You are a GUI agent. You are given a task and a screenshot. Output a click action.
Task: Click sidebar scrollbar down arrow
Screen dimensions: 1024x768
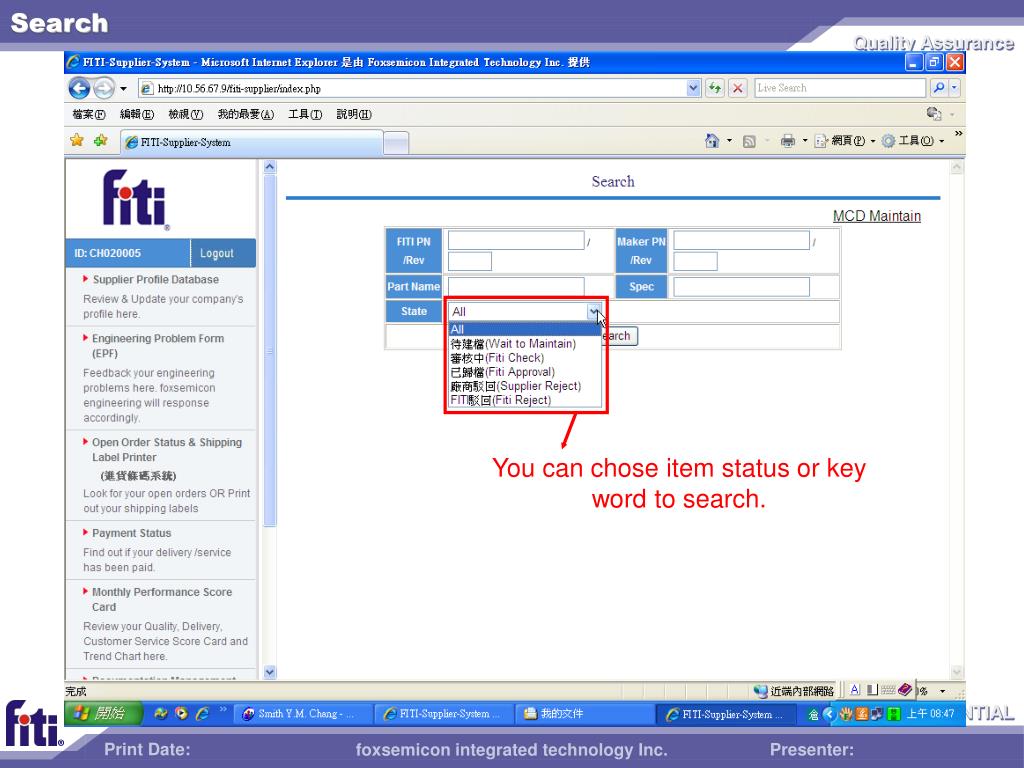pyautogui.click(x=270, y=672)
